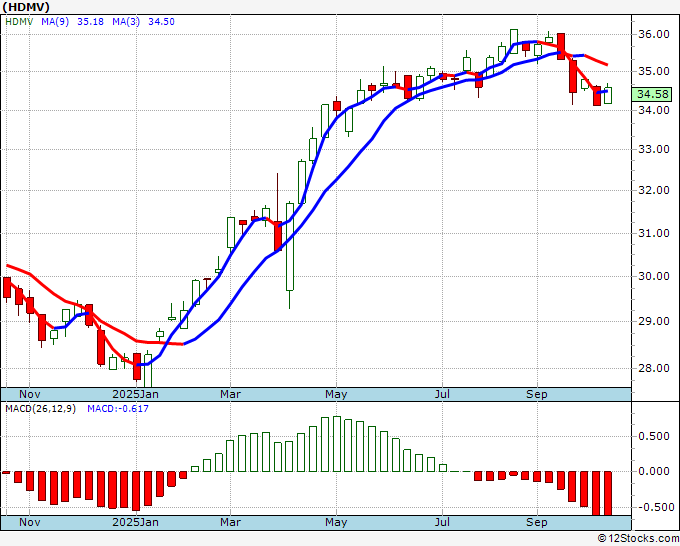Click the 36.00 price axis label

(654, 34)
